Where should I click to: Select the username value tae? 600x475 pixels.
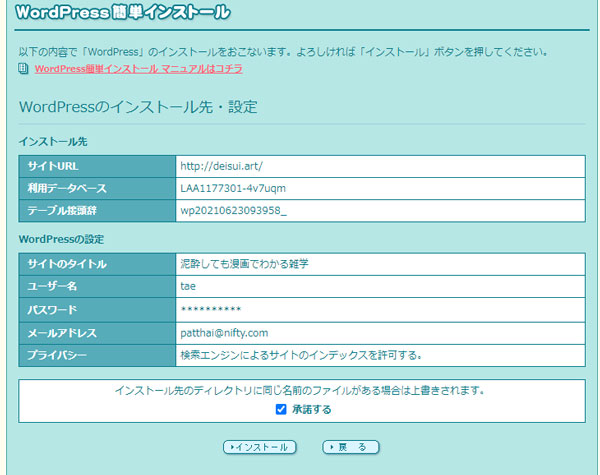click(188, 286)
